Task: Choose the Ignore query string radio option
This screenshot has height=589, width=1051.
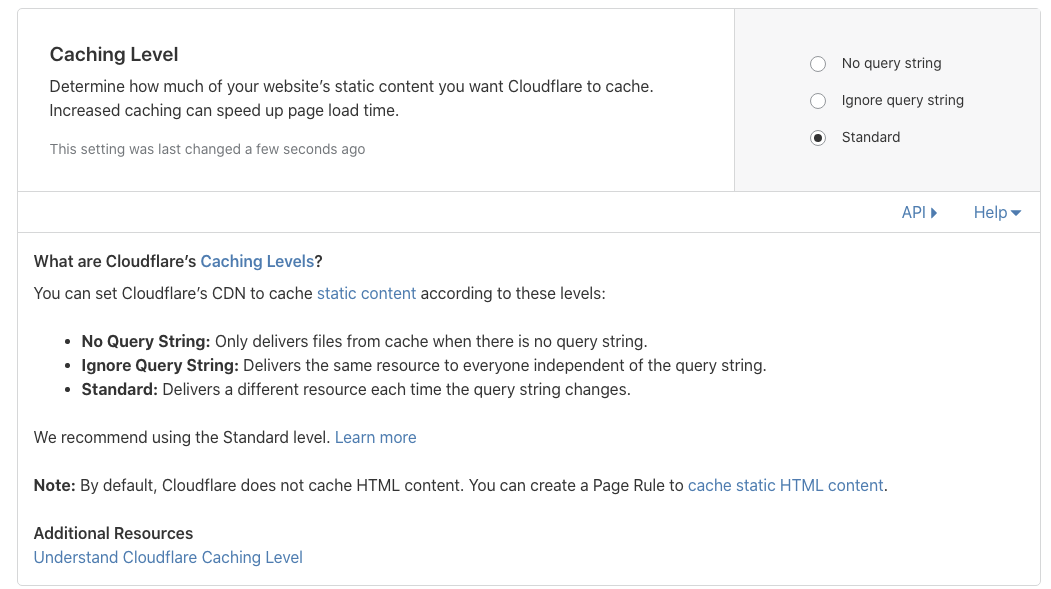Action: [x=818, y=101]
